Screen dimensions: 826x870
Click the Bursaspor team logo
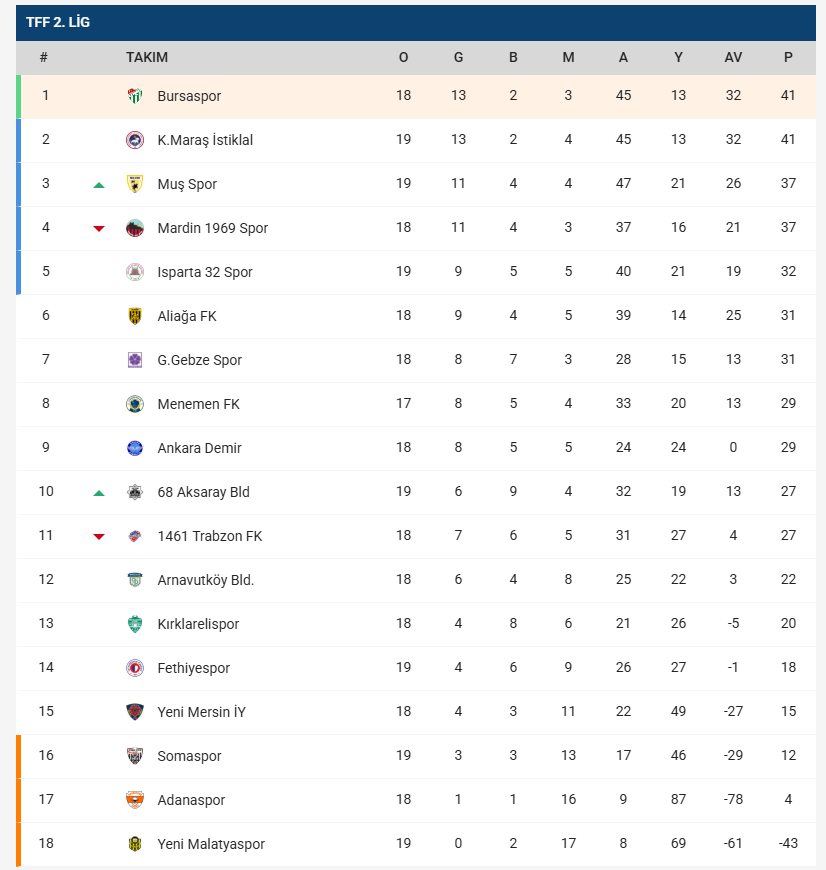[x=135, y=96]
